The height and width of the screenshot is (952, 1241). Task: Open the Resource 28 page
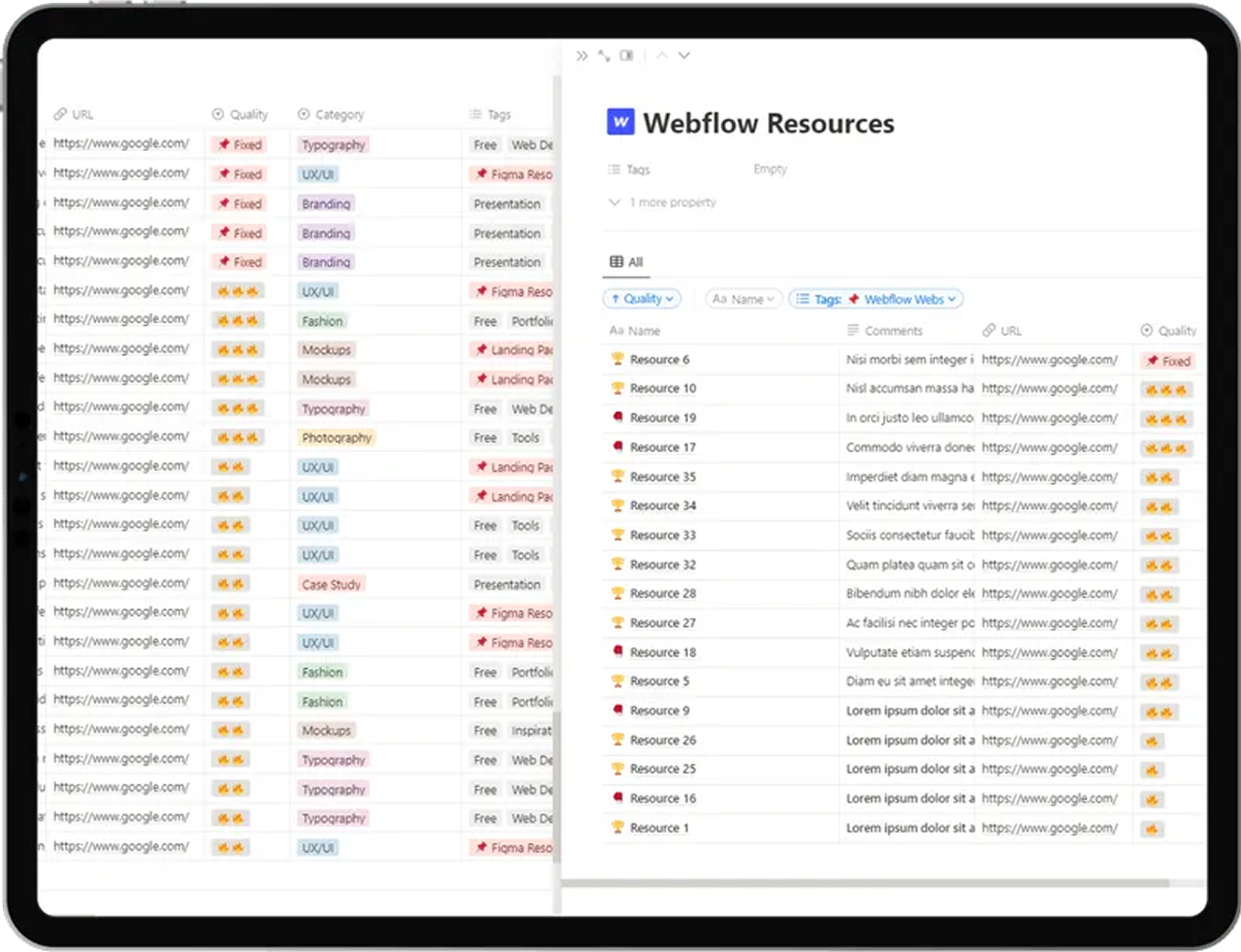coord(663,593)
